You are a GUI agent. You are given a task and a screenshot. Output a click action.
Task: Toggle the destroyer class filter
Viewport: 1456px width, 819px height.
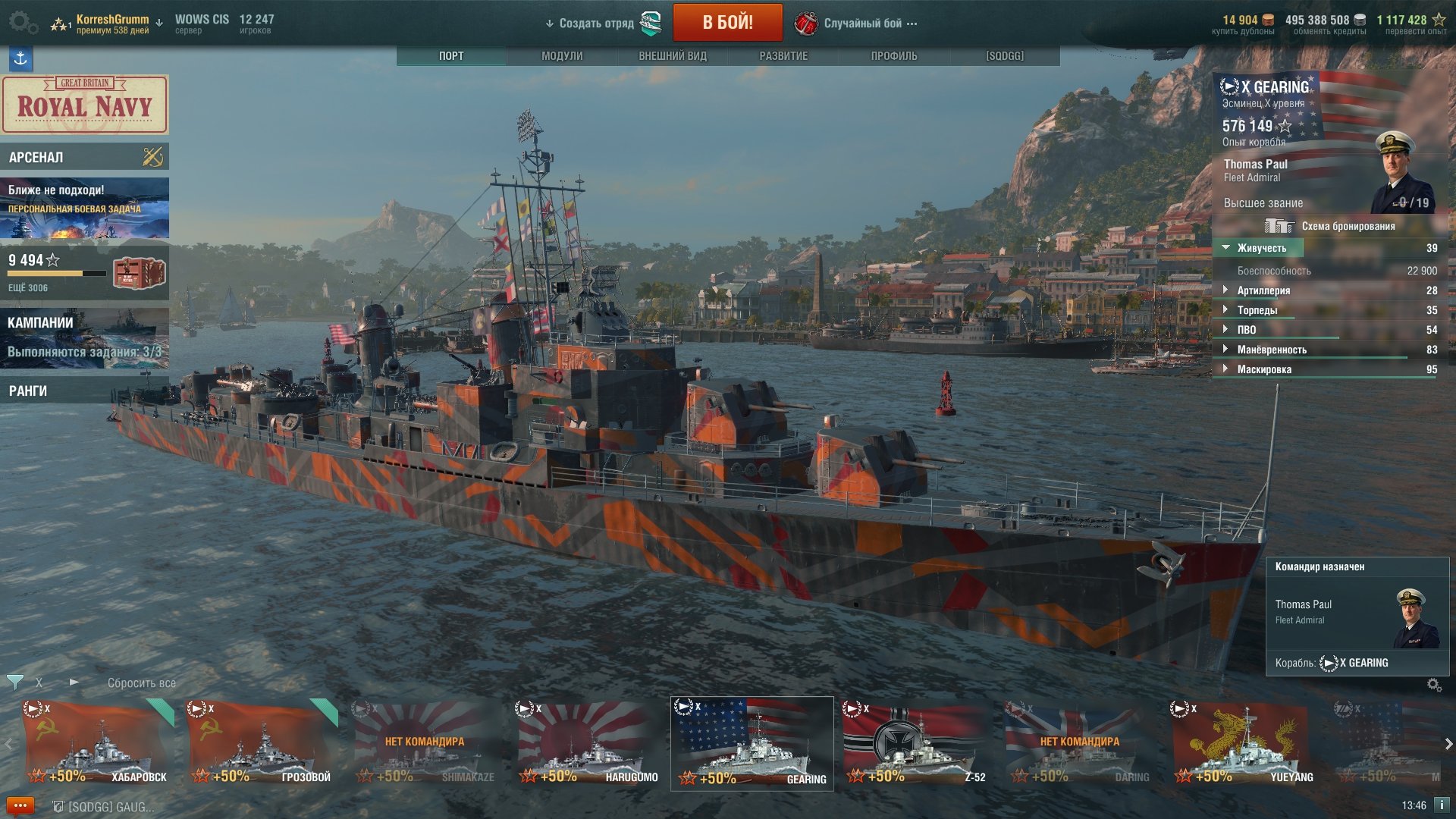tap(74, 682)
